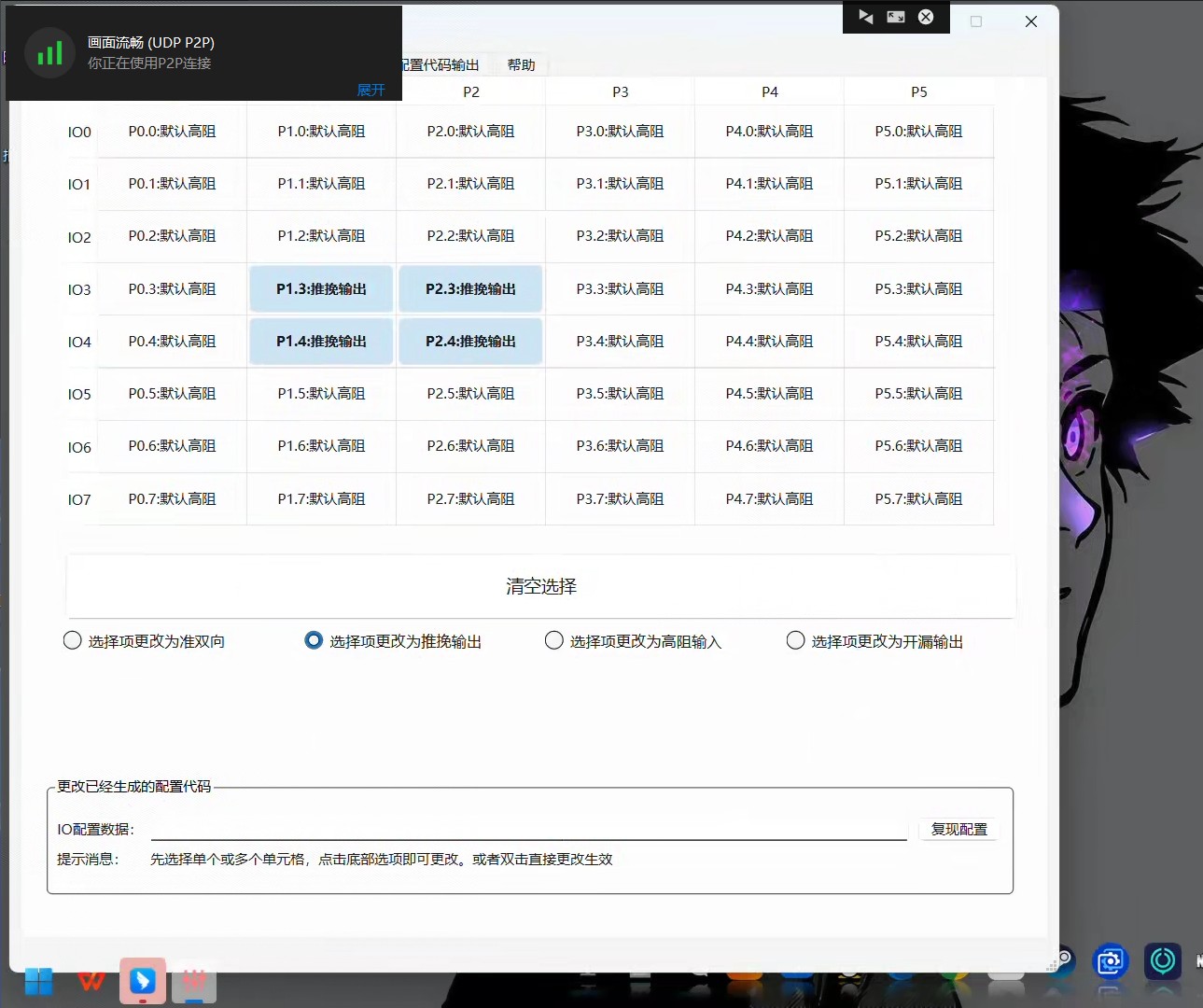
Task: Select cell P4.4:默认高阻
Action: (769, 342)
